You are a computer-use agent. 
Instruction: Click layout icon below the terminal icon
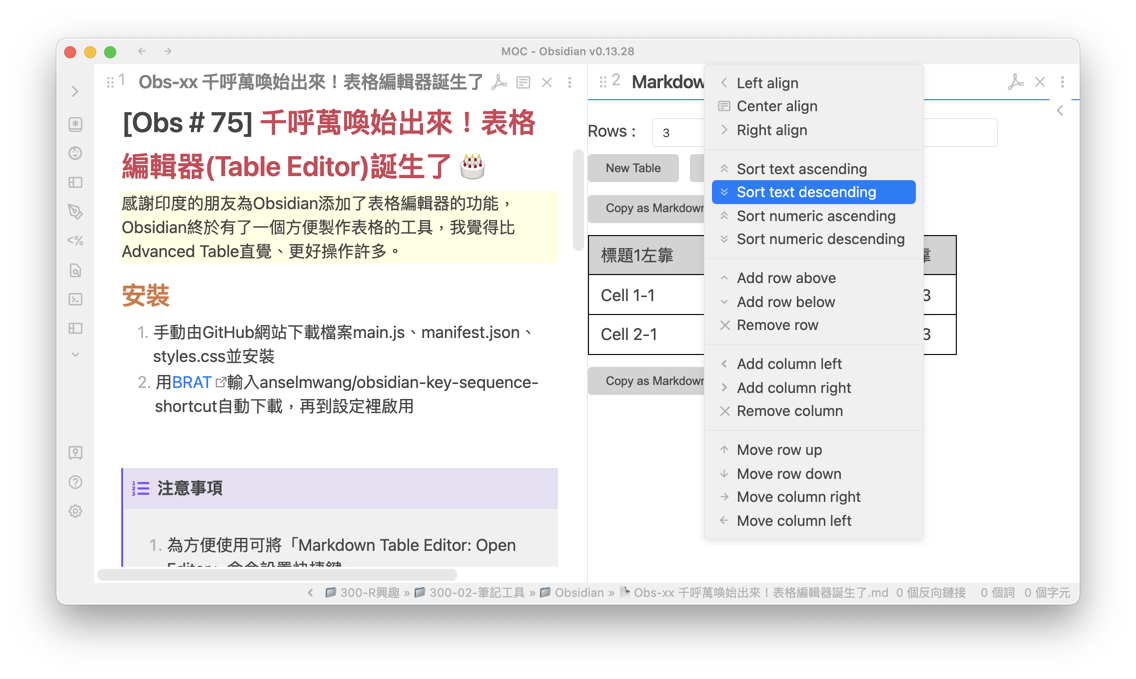pos(75,328)
